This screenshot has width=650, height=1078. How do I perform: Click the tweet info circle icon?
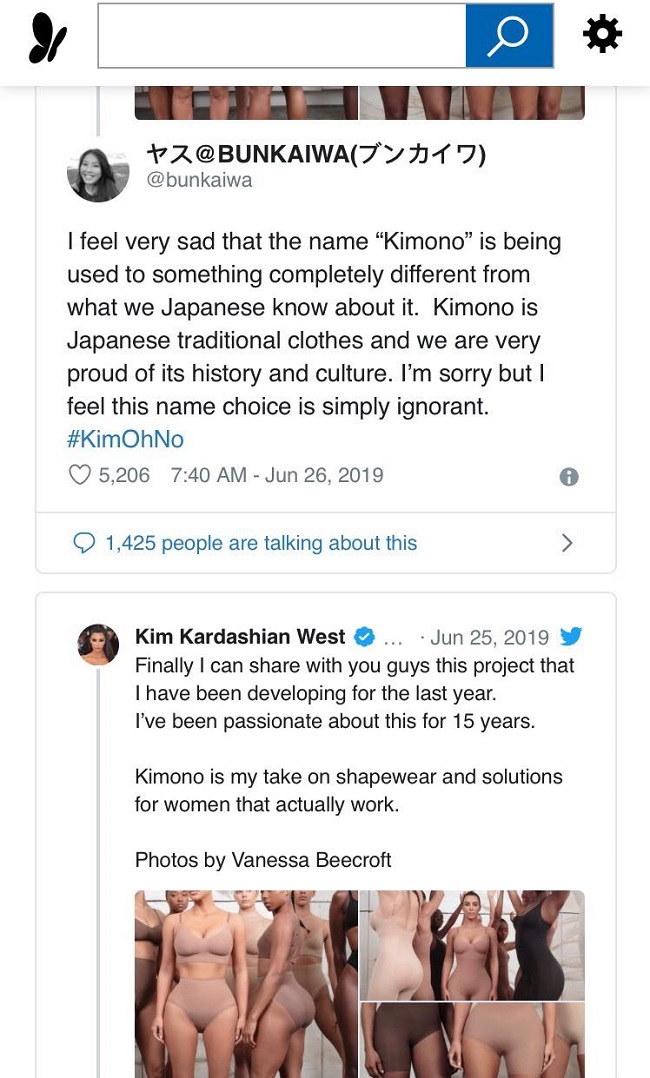[x=569, y=477]
